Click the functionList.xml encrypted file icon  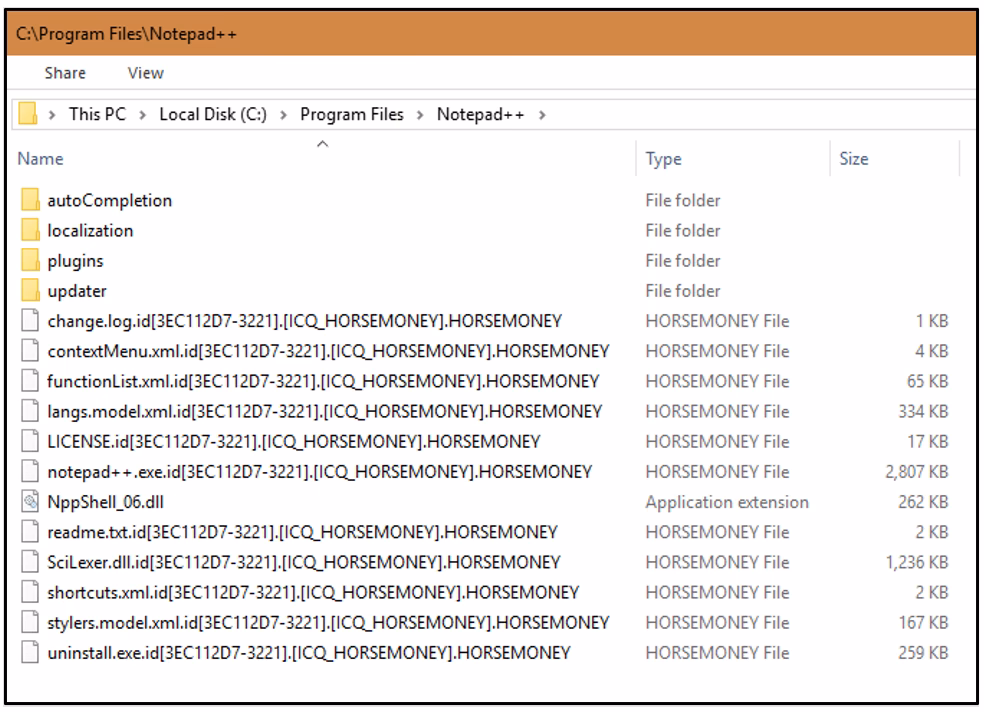point(29,381)
